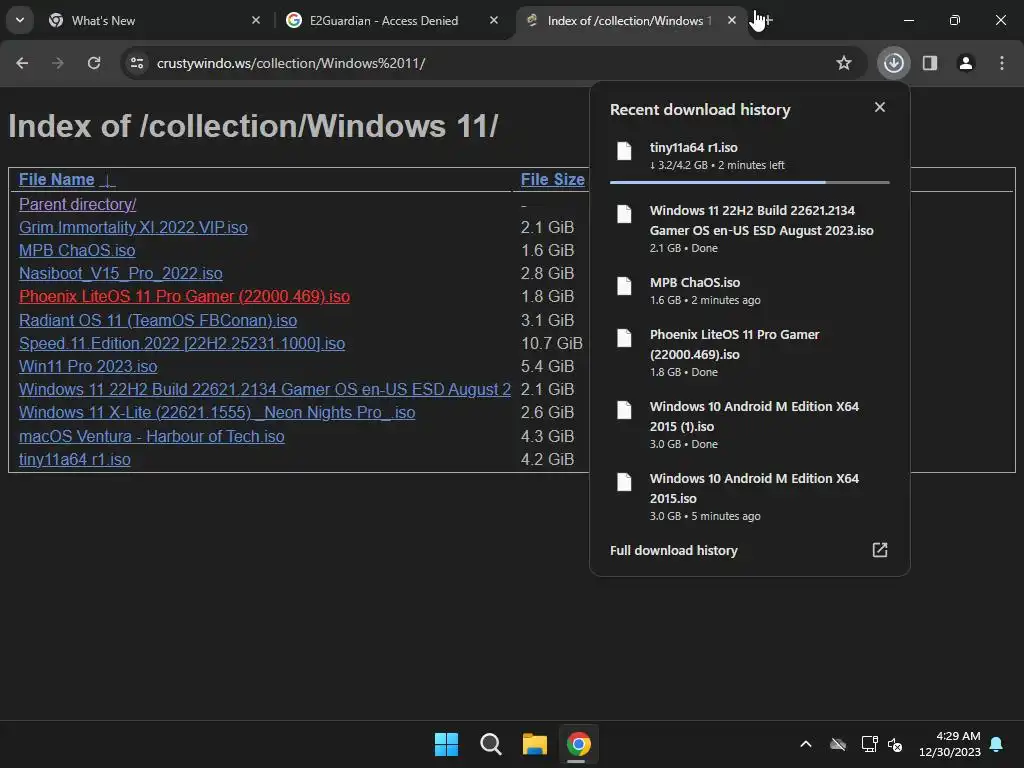Reload the current page

pyautogui.click(x=94, y=63)
